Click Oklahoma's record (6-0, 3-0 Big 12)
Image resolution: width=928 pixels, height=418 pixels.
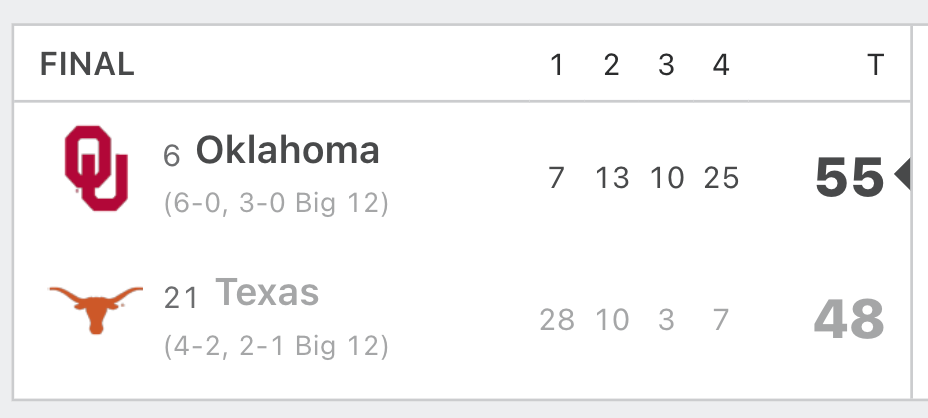(276, 203)
